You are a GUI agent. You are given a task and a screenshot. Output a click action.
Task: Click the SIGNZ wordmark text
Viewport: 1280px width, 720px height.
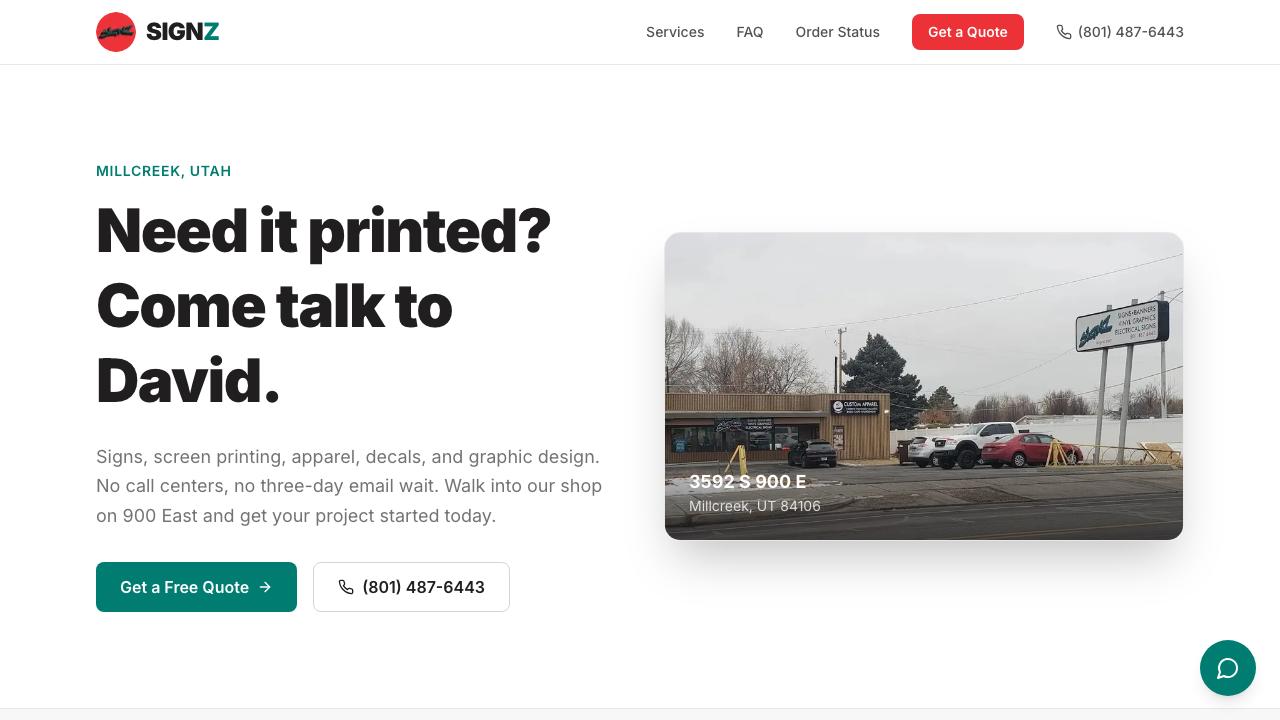click(x=182, y=32)
